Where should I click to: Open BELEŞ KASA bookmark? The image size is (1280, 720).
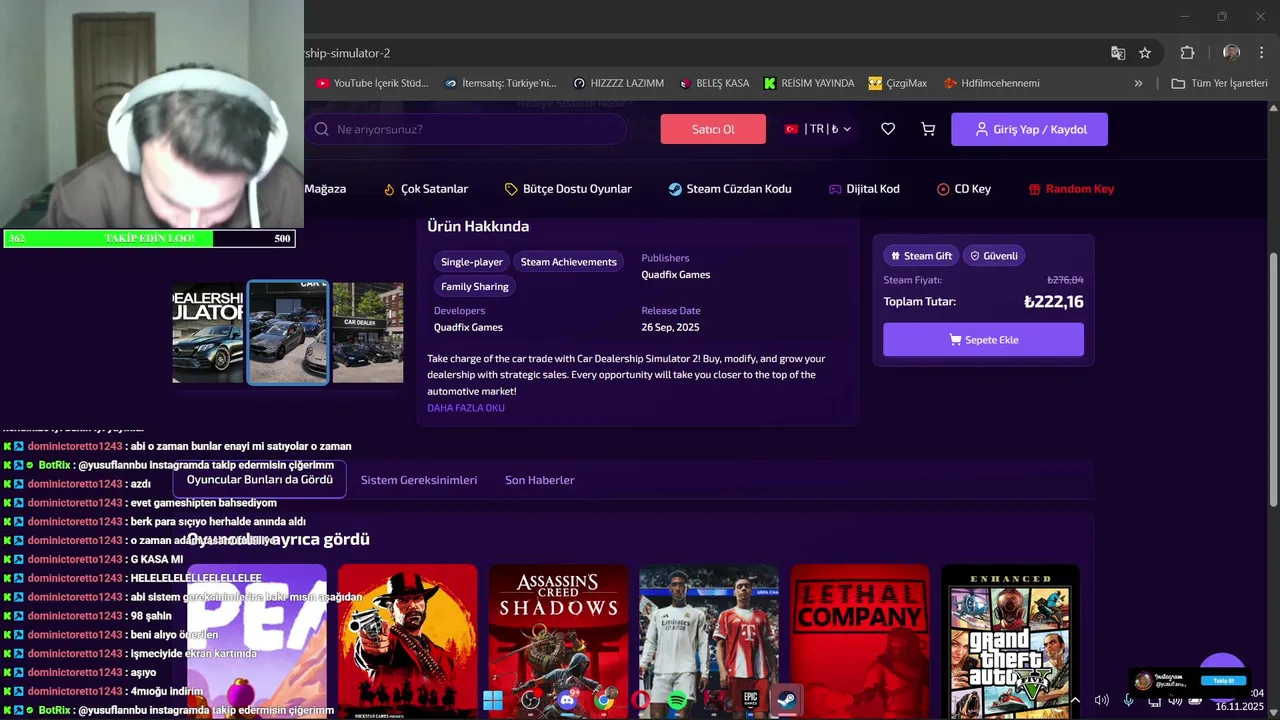point(714,83)
